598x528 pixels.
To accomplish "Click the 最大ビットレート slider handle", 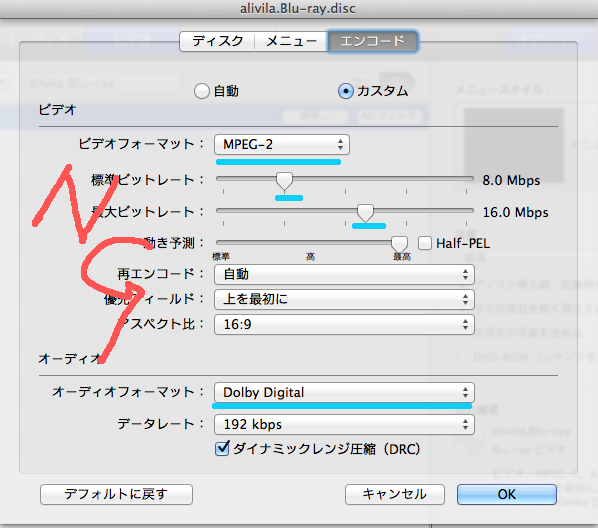I will (x=365, y=213).
